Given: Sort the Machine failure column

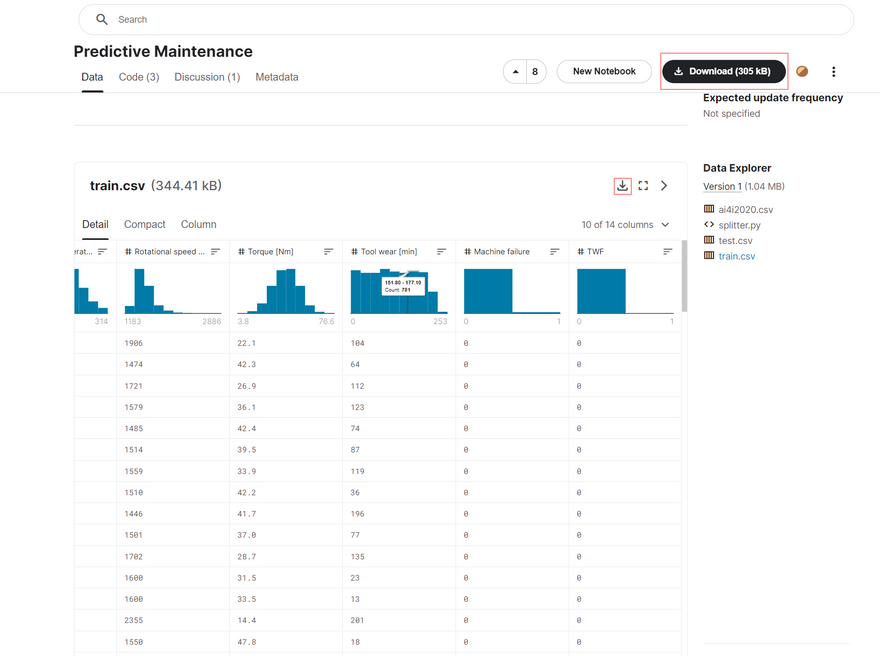Looking at the screenshot, I should (x=554, y=252).
